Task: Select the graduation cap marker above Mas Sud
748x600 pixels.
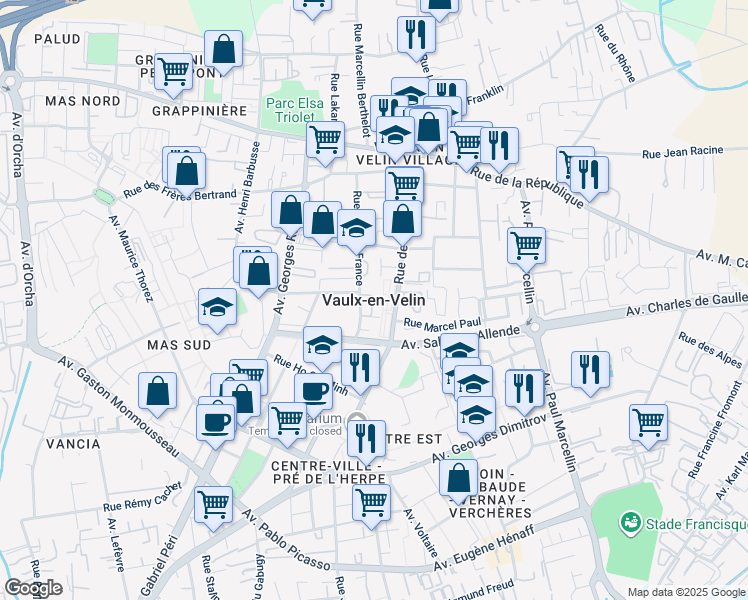Action: point(217,307)
